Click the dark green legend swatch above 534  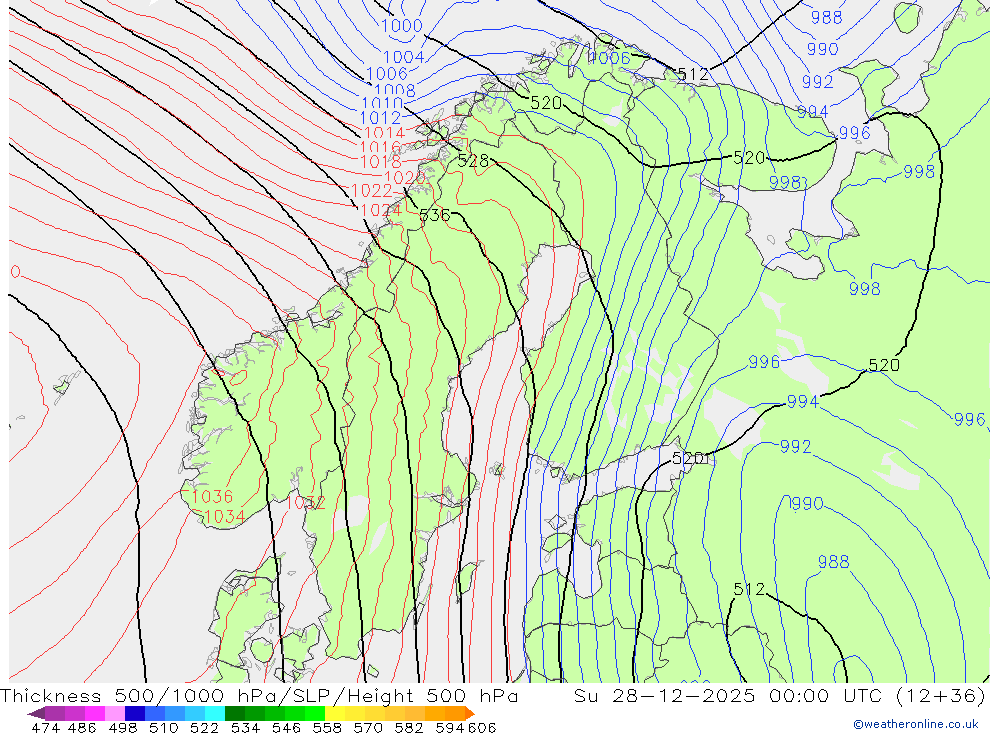click(x=235, y=713)
